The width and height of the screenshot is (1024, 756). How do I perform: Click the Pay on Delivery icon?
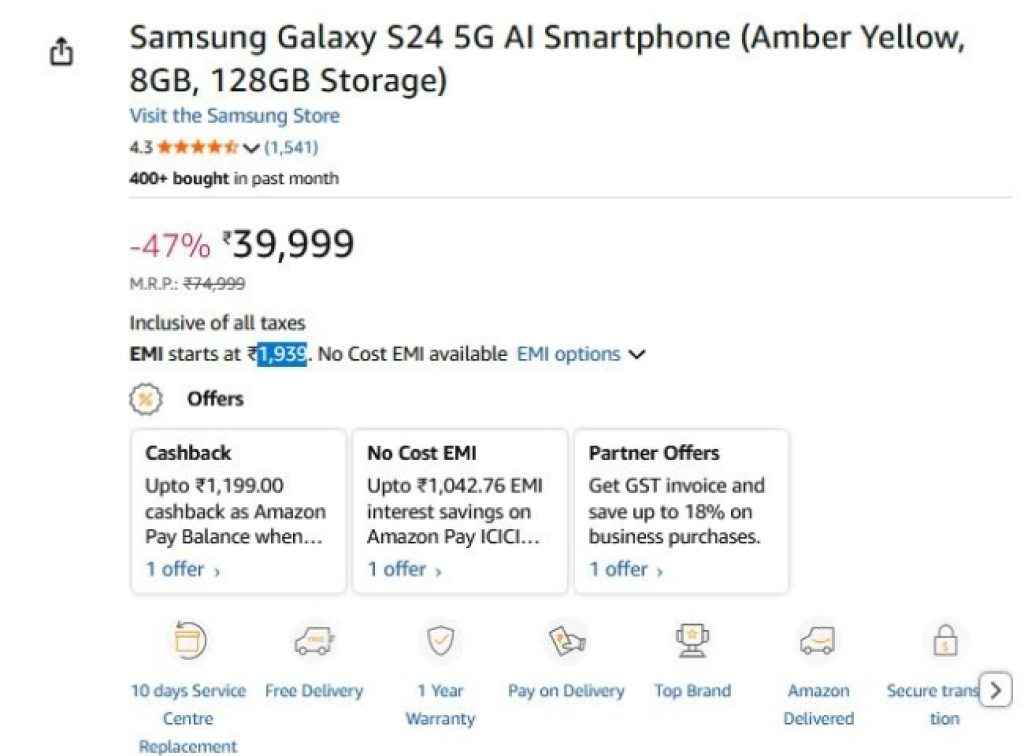(x=566, y=641)
